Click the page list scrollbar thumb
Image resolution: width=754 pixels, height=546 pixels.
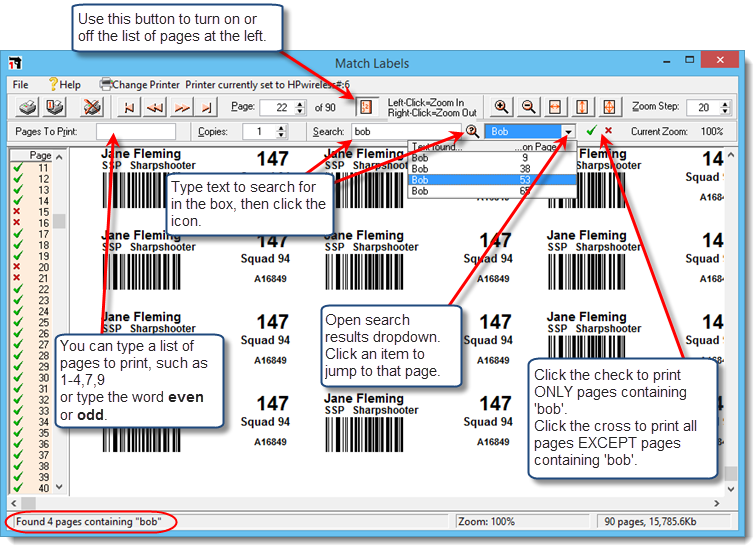[59, 221]
